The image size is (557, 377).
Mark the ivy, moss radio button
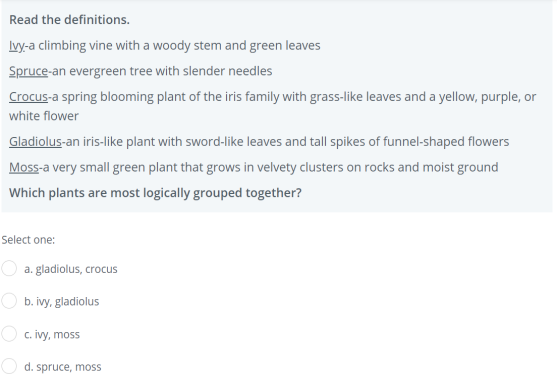(x=9, y=334)
